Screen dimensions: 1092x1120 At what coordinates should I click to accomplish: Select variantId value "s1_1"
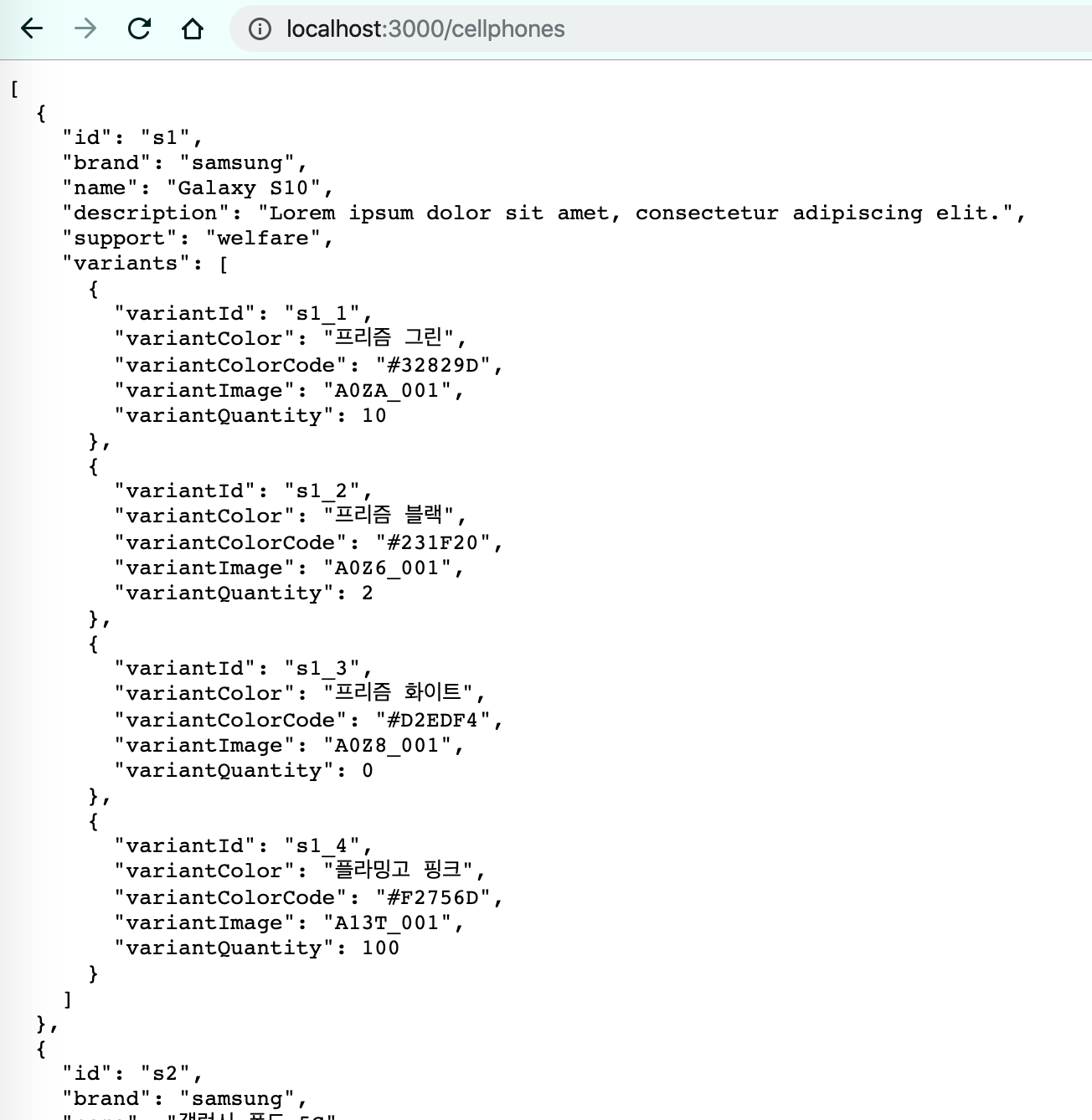point(322,313)
